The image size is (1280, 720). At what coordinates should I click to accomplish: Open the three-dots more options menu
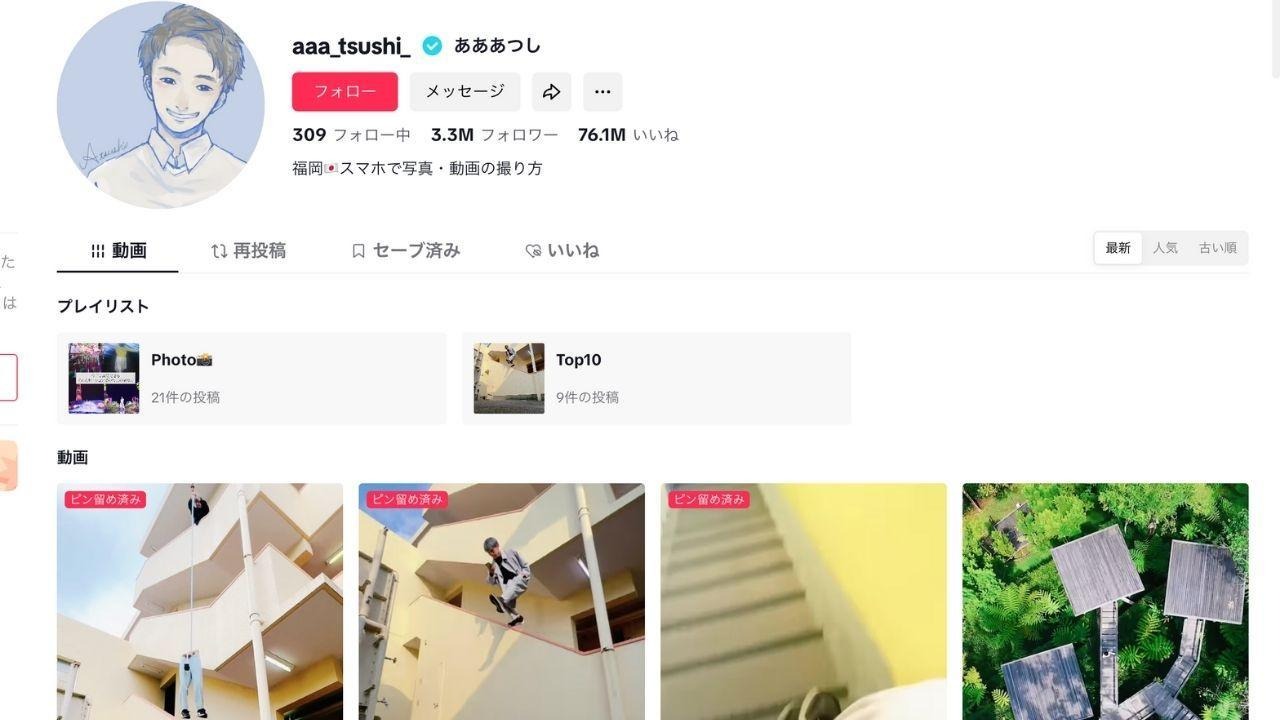[602, 92]
